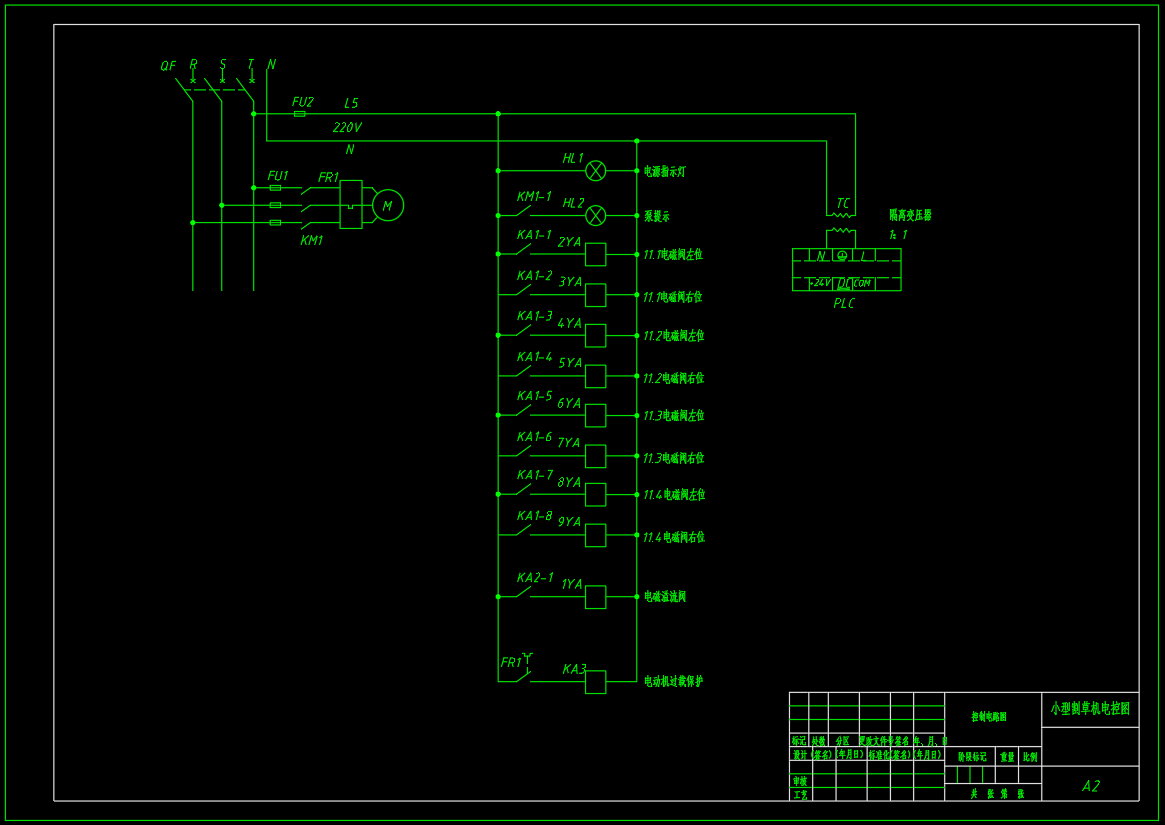Pick the 5YA solenoid coil box
The image size is (1165, 825).
(595, 376)
